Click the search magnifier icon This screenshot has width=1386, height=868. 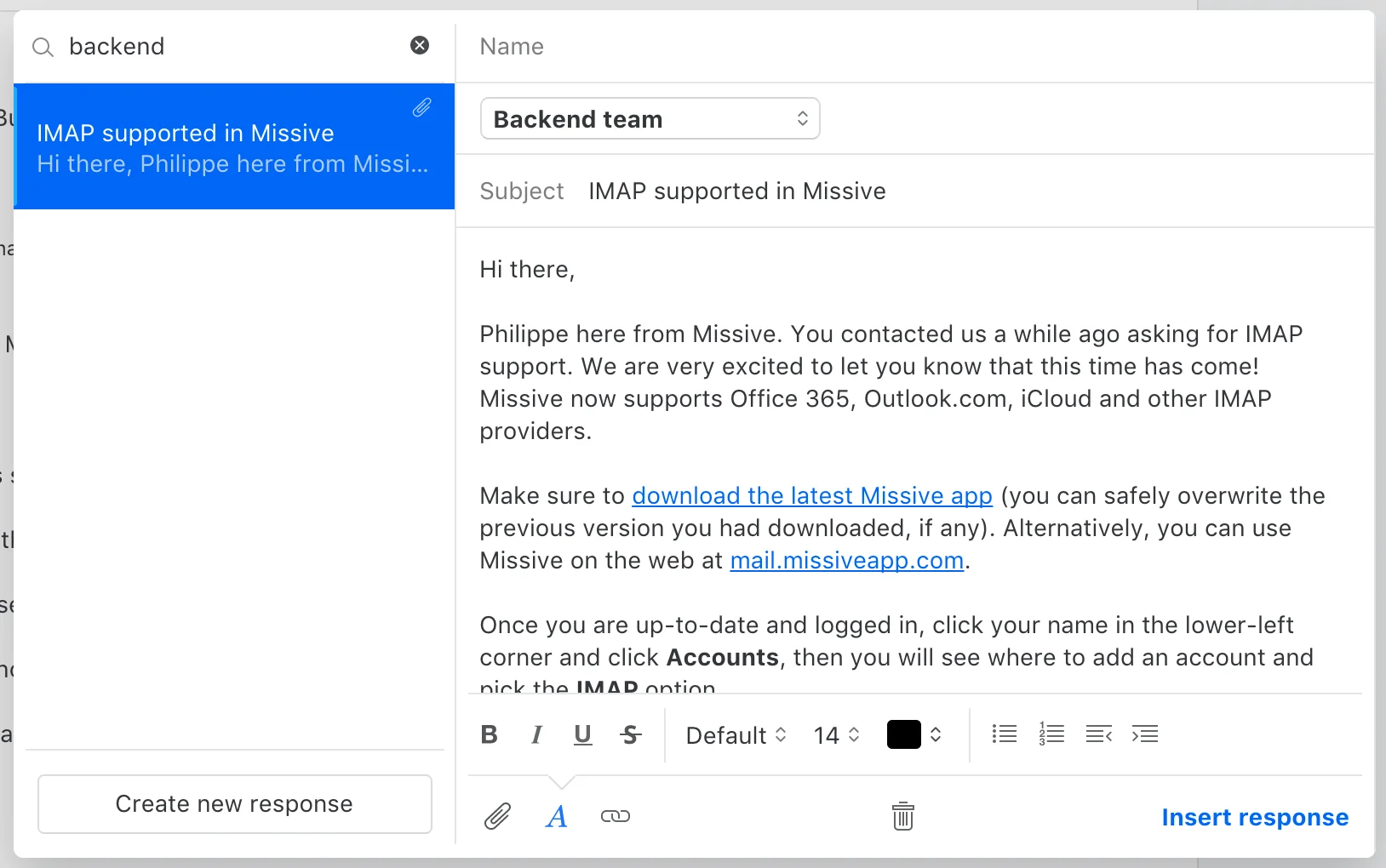click(43, 47)
